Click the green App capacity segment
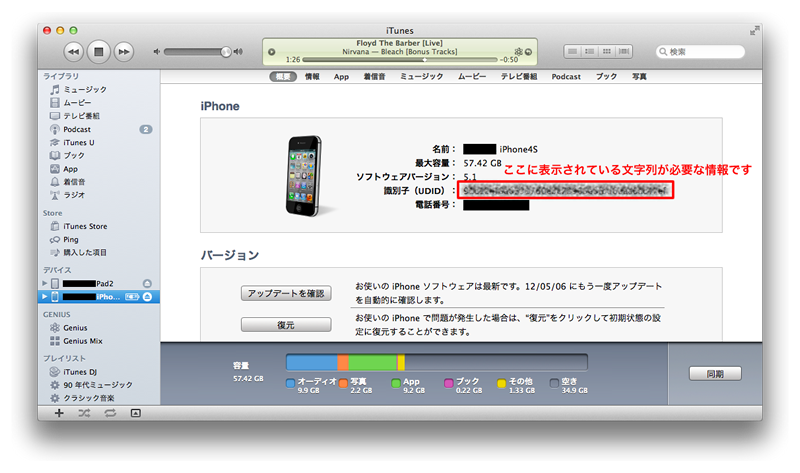This screenshot has height=473, width=800. click(x=373, y=362)
